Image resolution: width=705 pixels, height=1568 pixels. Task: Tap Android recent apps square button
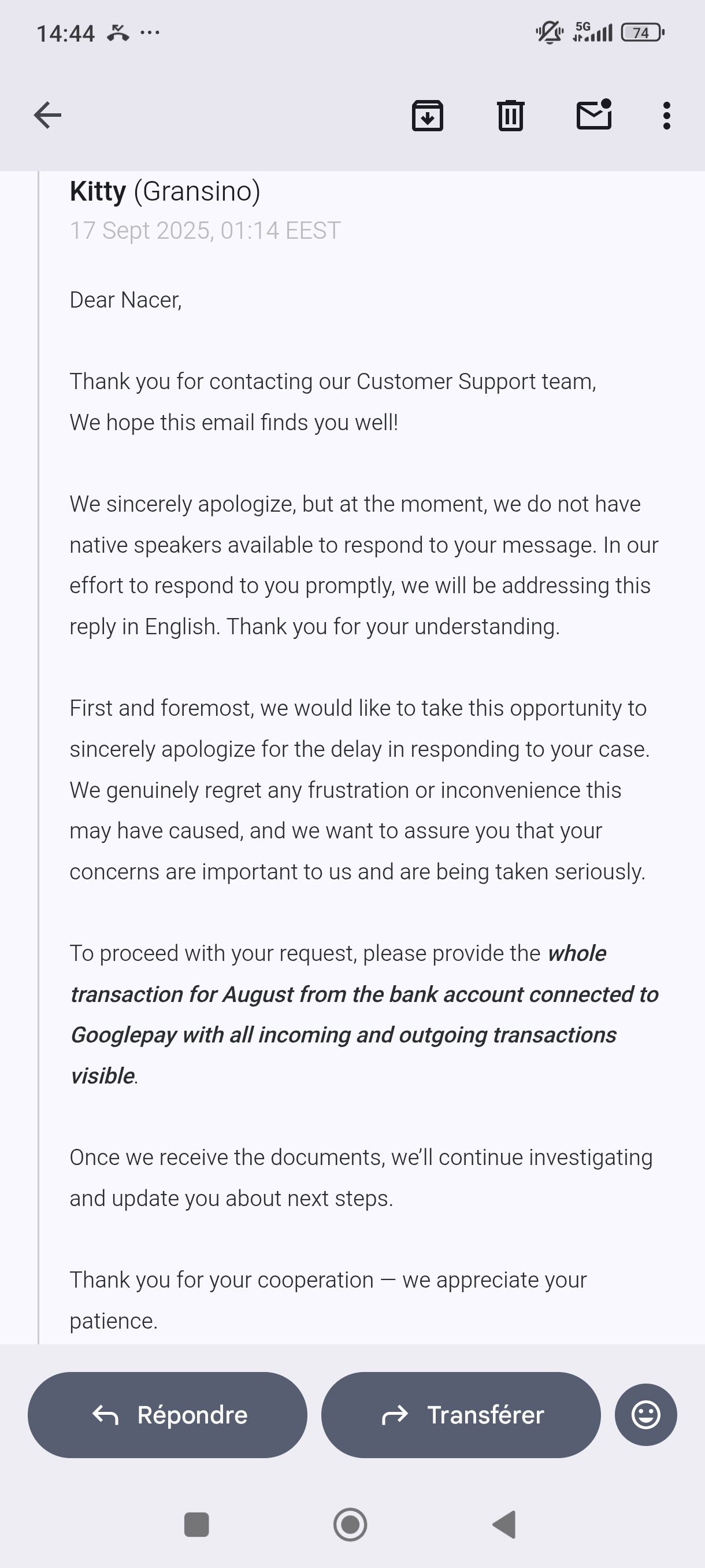tap(196, 1525)
